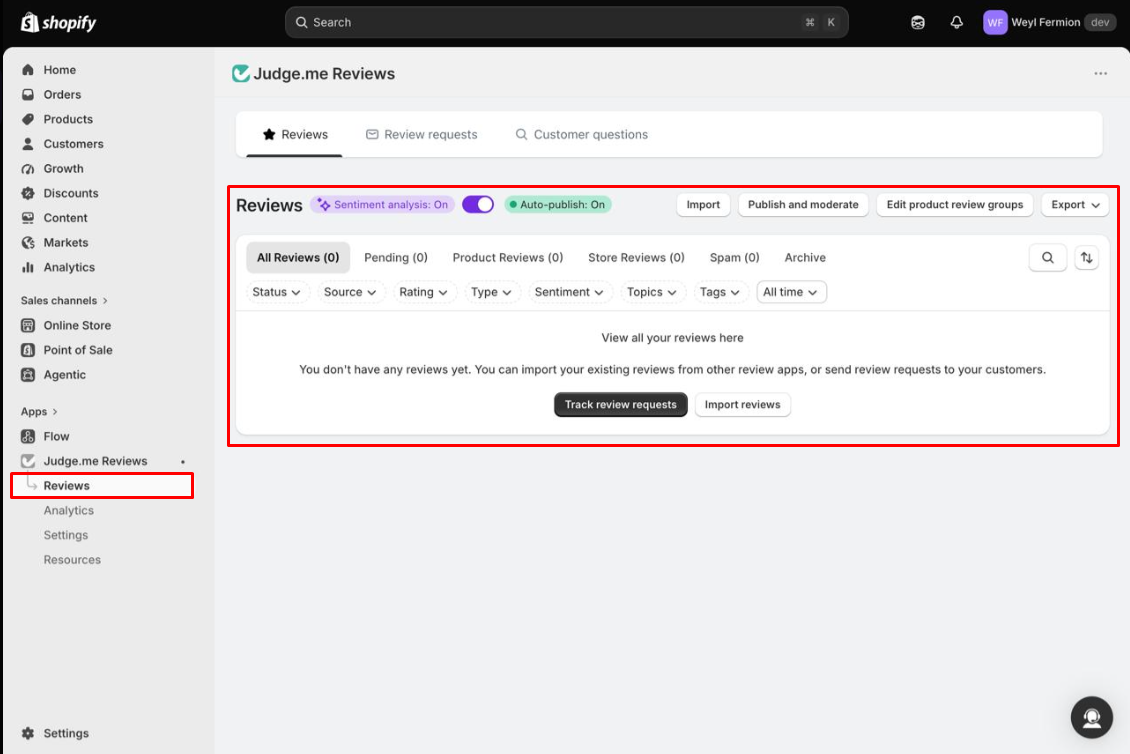Open Judge.me Resources sub-item
The width and height of the screenshot is (1130, 754).
pos(72,559)
